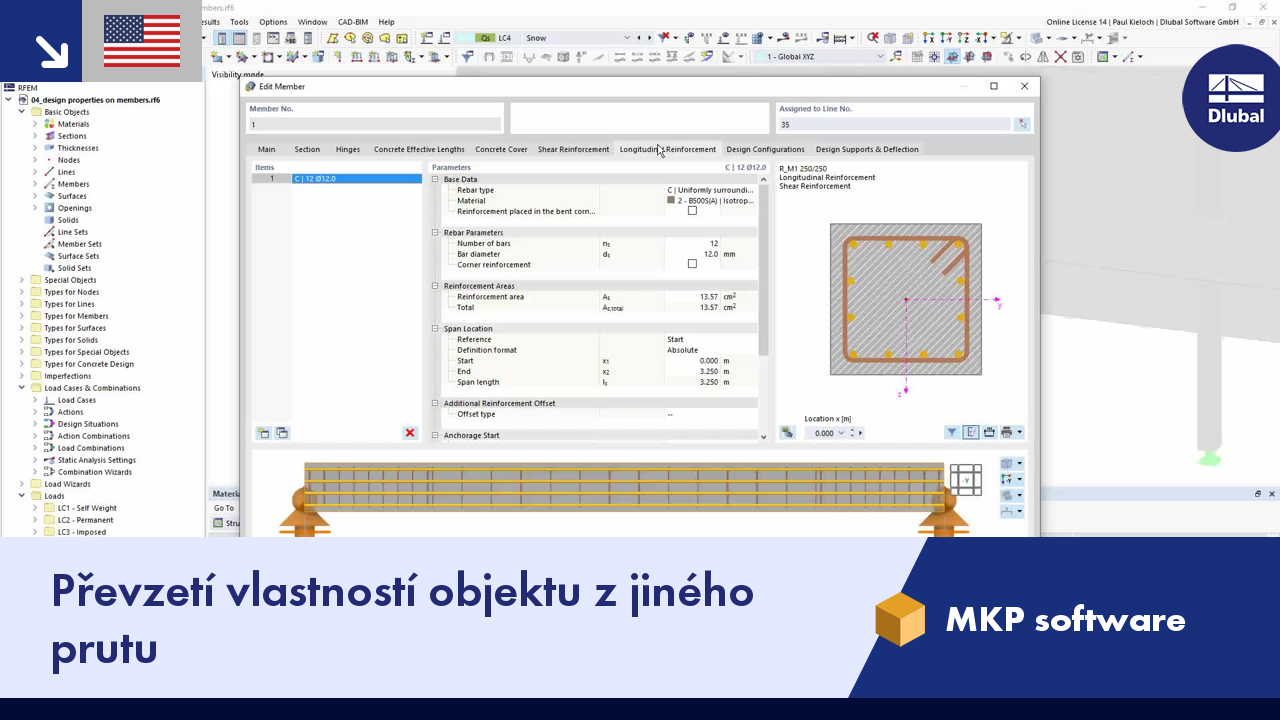Viewport: 1280px width, 720px height.
Task: Click the section filter funnel icon
Action: (x=952, y=433)
